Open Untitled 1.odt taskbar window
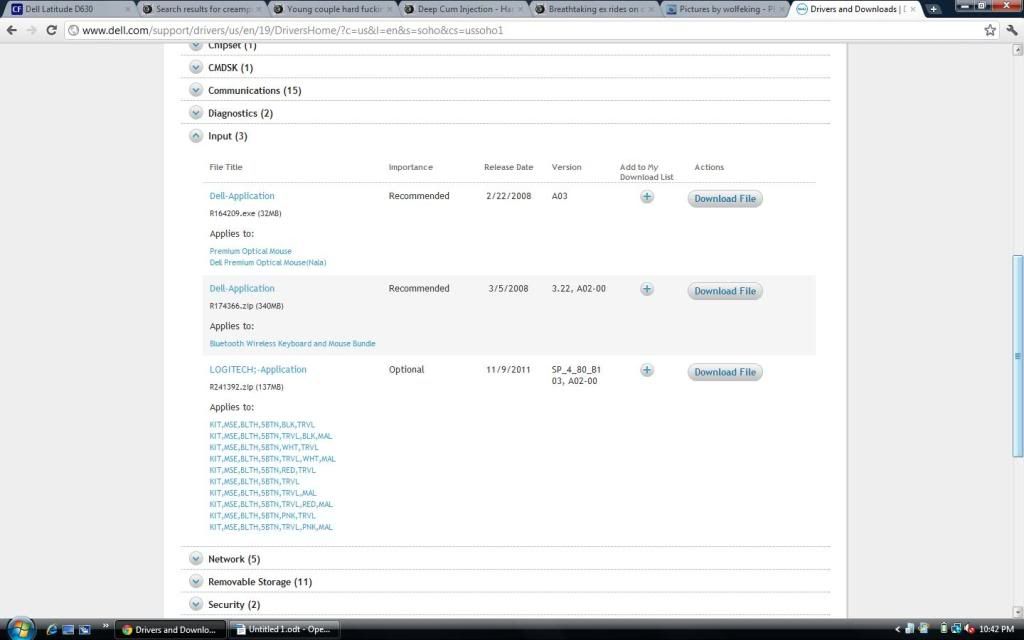1024x640 pixels. (284, 630)
